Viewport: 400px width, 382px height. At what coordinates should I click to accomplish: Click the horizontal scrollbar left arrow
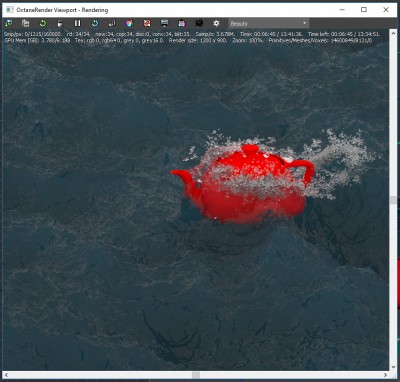click(6, 375)
